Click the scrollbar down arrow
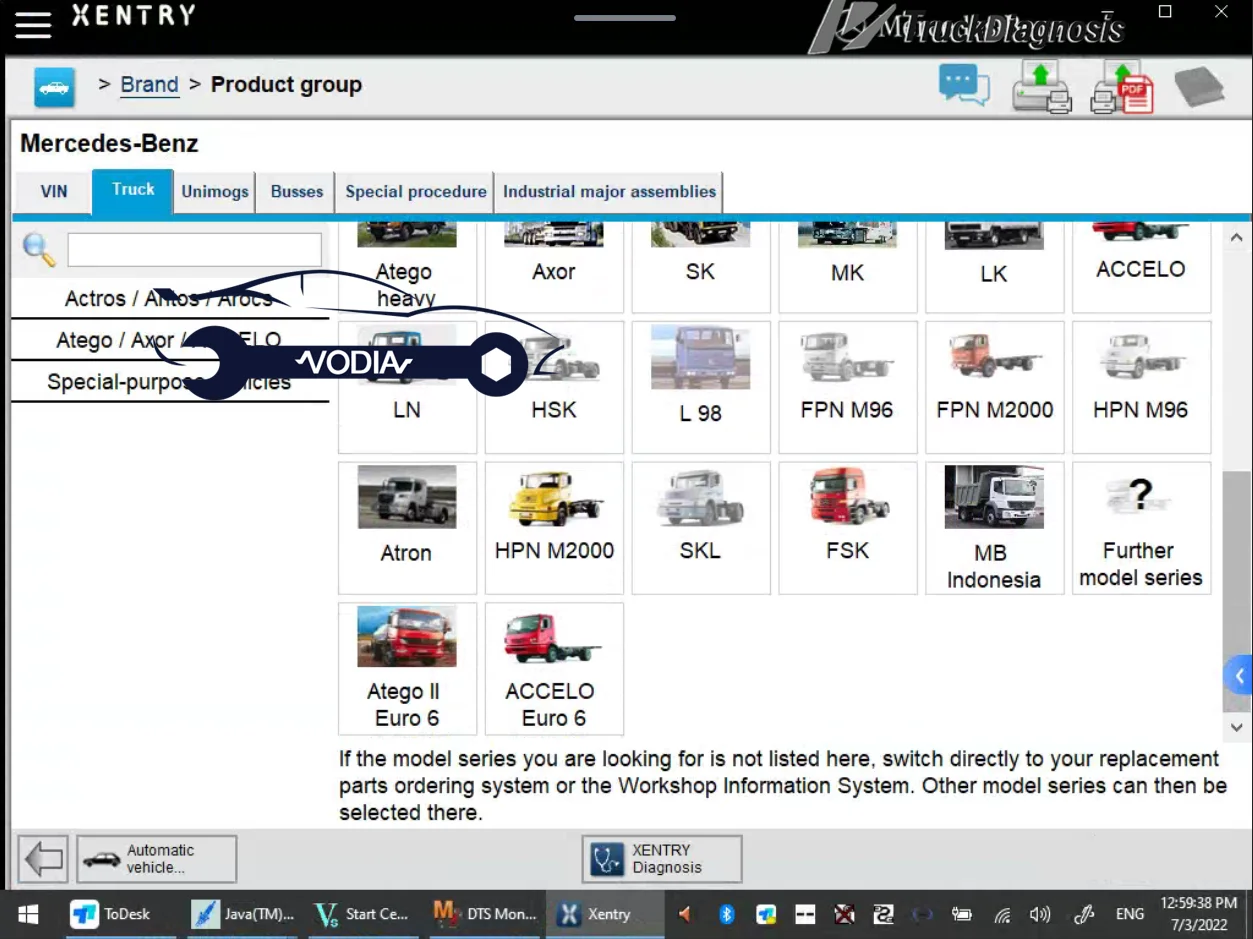The width and height of the screenshot is (1253, 939). pos(1237,727)
